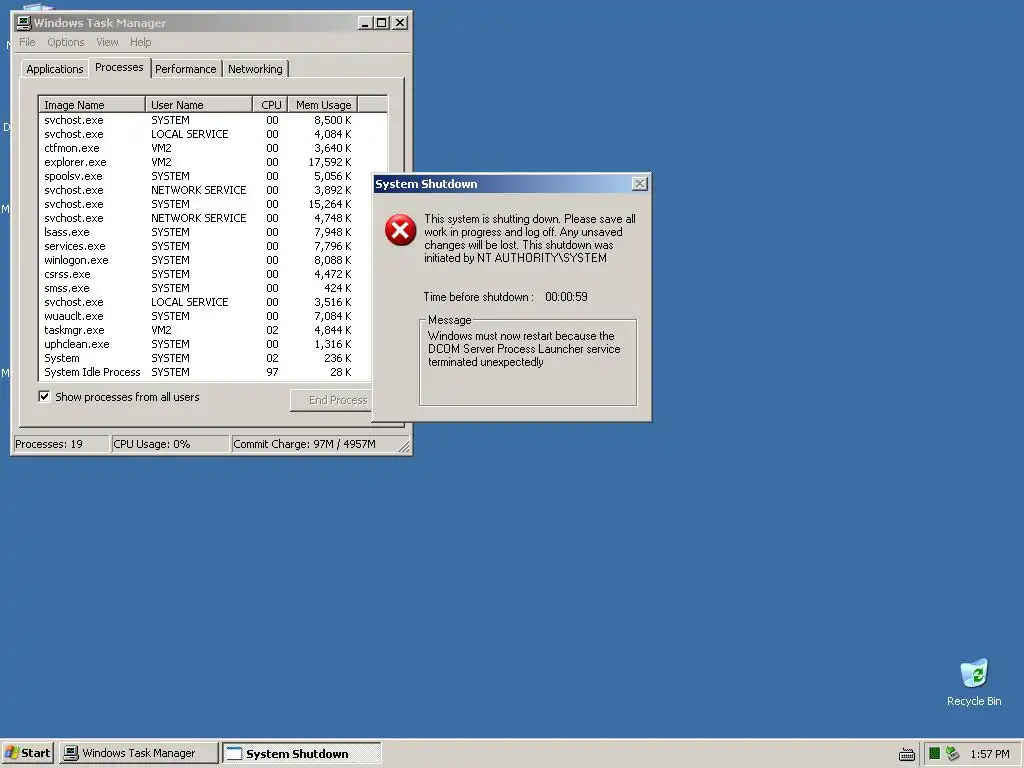Click the 00:00:59 shutdown countdown
The width and height of the screenshot is (1024, 768).
tap(566, 296)
